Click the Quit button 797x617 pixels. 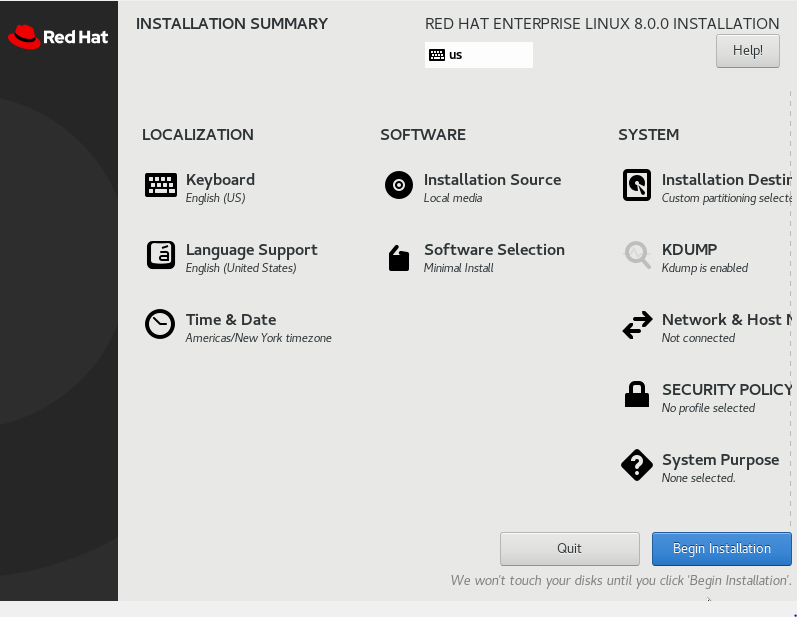[x=570, y=549]
